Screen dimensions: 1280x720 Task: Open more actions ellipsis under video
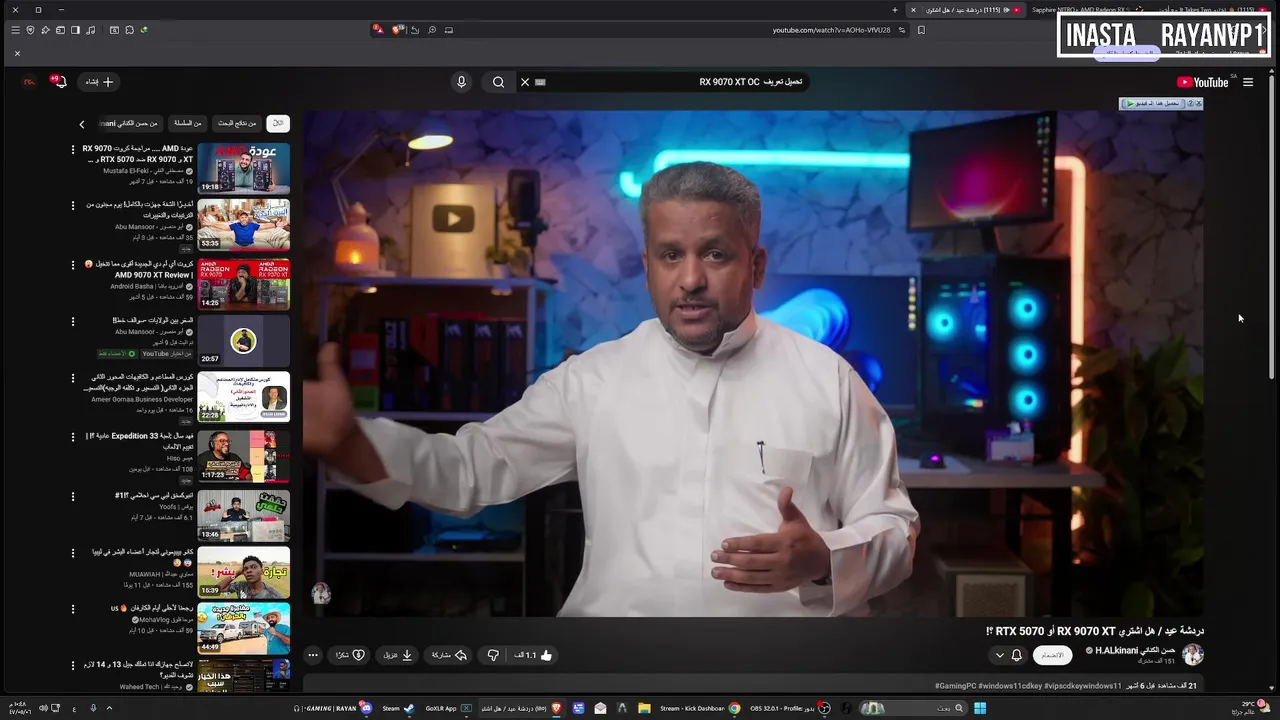[x=313, y=655]
